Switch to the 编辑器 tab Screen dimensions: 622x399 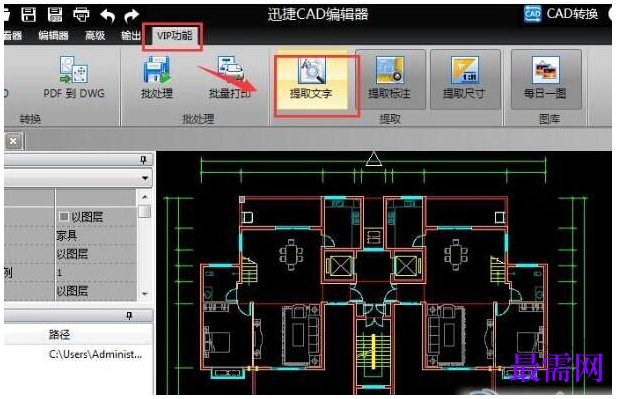pyautogui.click(x=54, y=35)
